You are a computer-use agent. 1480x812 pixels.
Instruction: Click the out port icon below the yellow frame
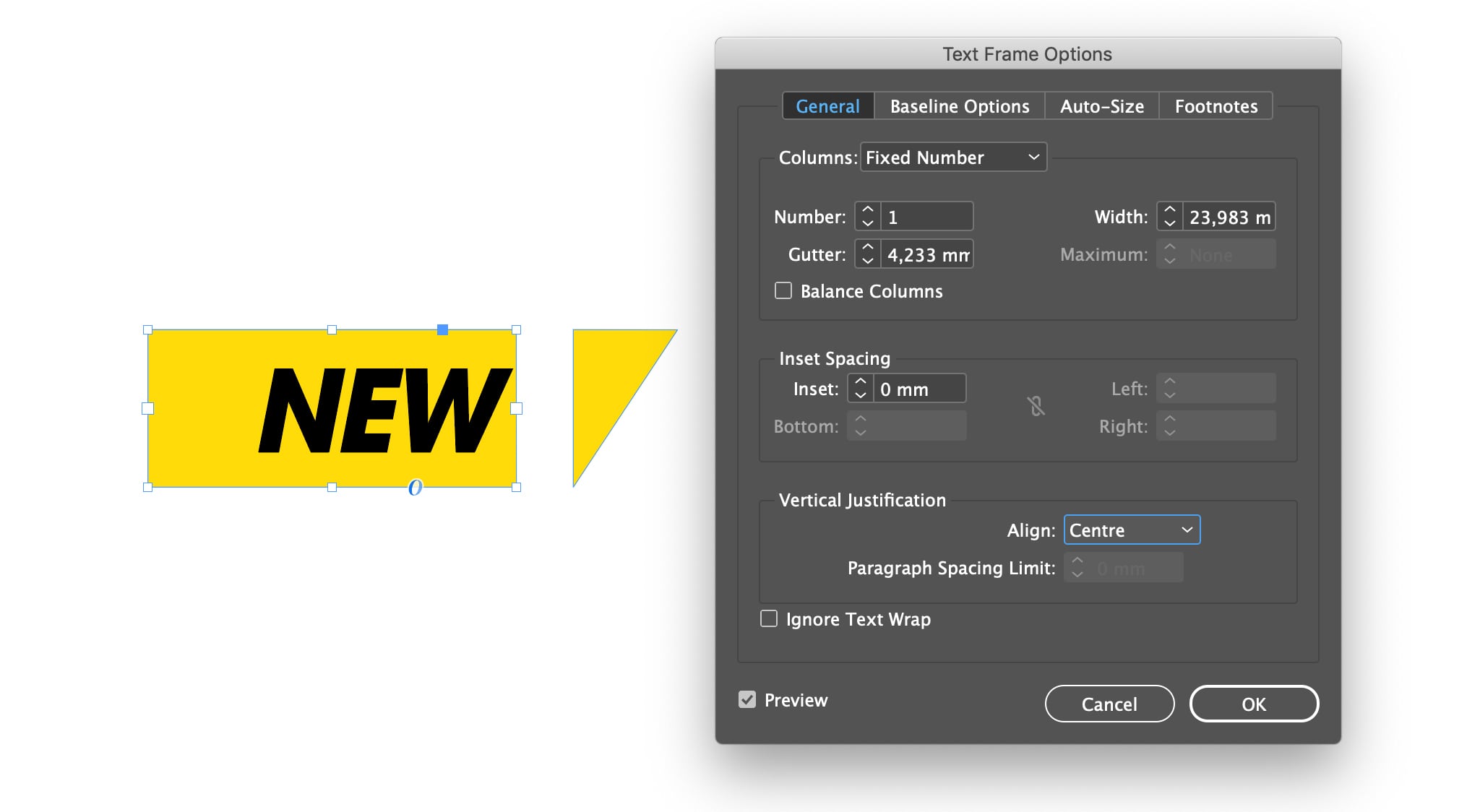point(414,488)
